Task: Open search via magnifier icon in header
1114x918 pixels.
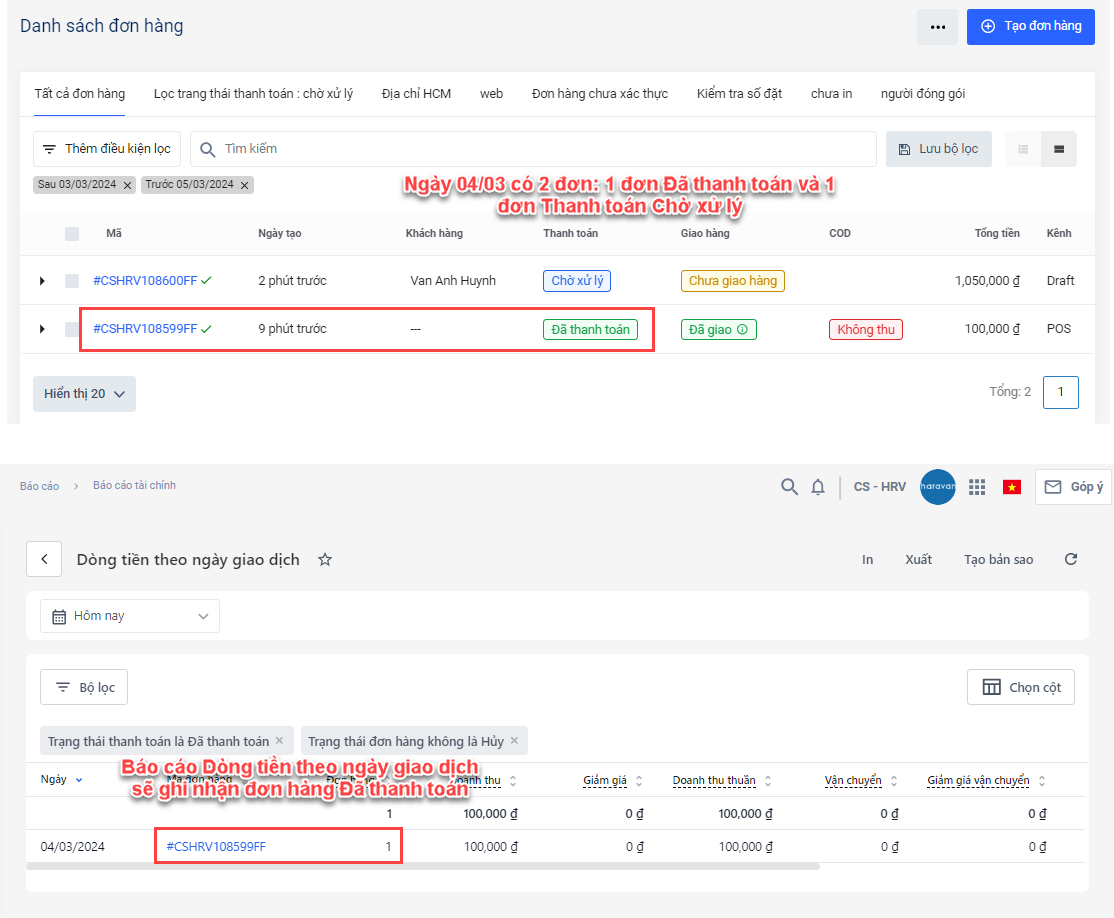Action: pyautogui.click(x=789, y=487)
